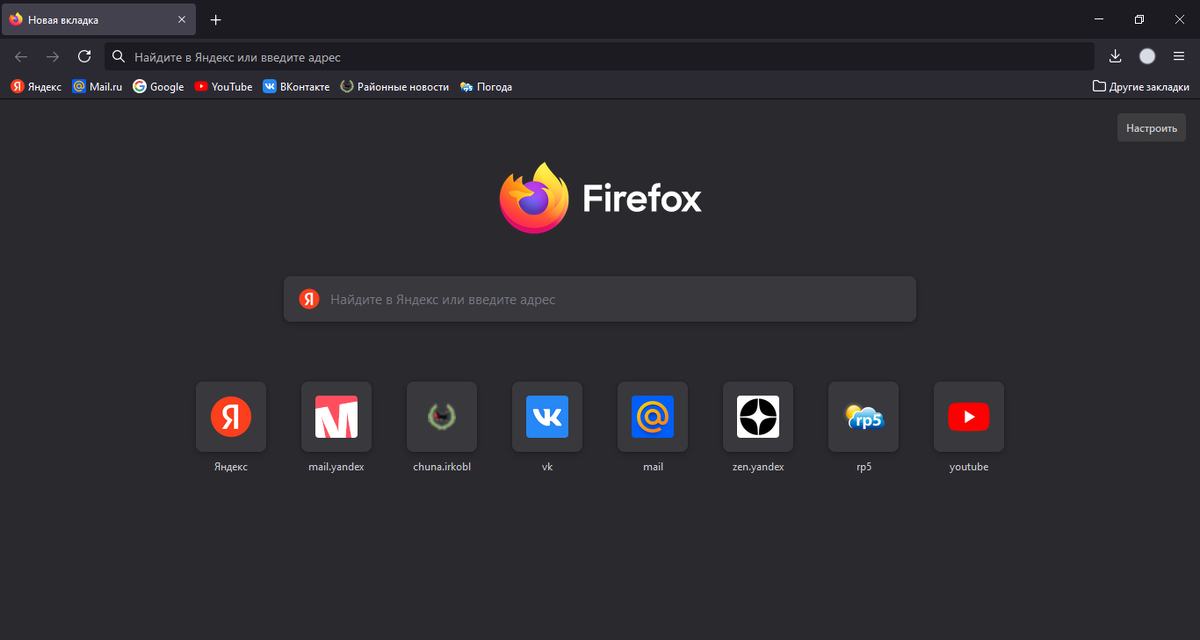Click the Настроить button to customize the page
Viewport: 1200px width, 640px height.
[x=1151, y=127]
